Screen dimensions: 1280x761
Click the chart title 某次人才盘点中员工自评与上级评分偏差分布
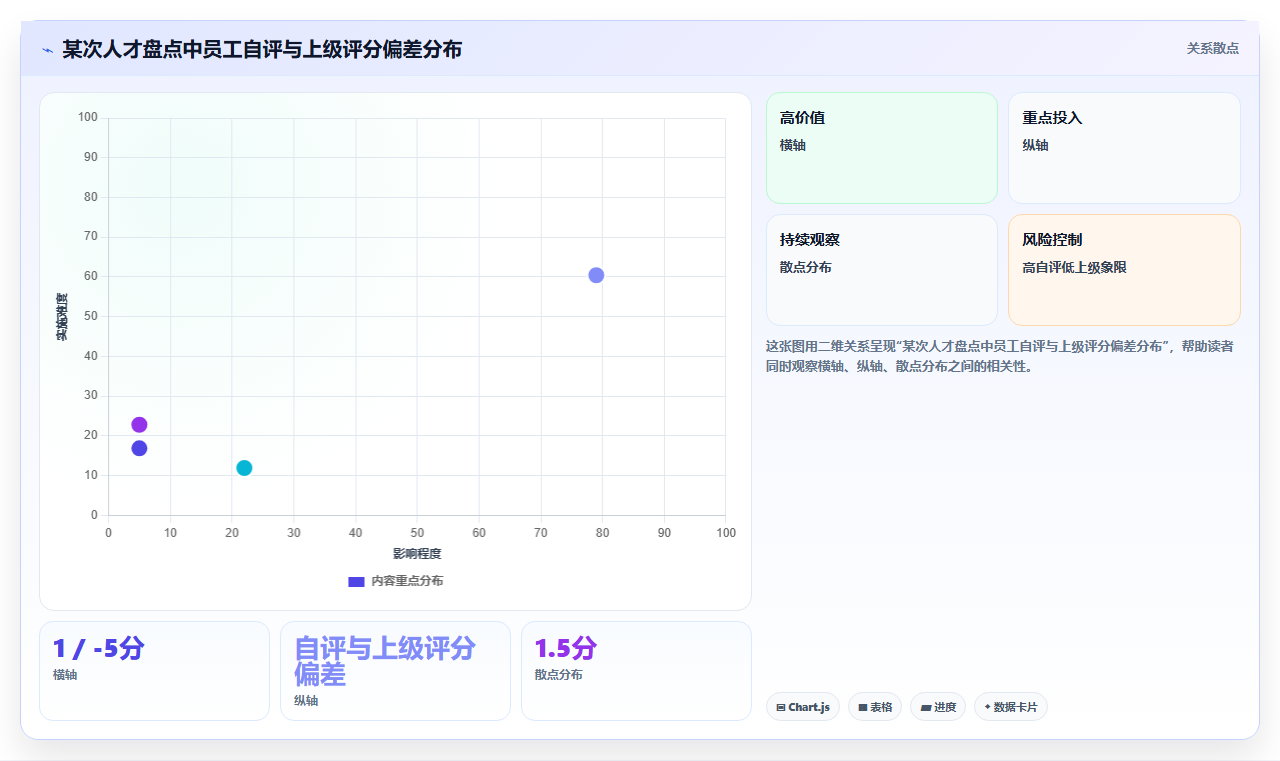click(x=262, y=49)
